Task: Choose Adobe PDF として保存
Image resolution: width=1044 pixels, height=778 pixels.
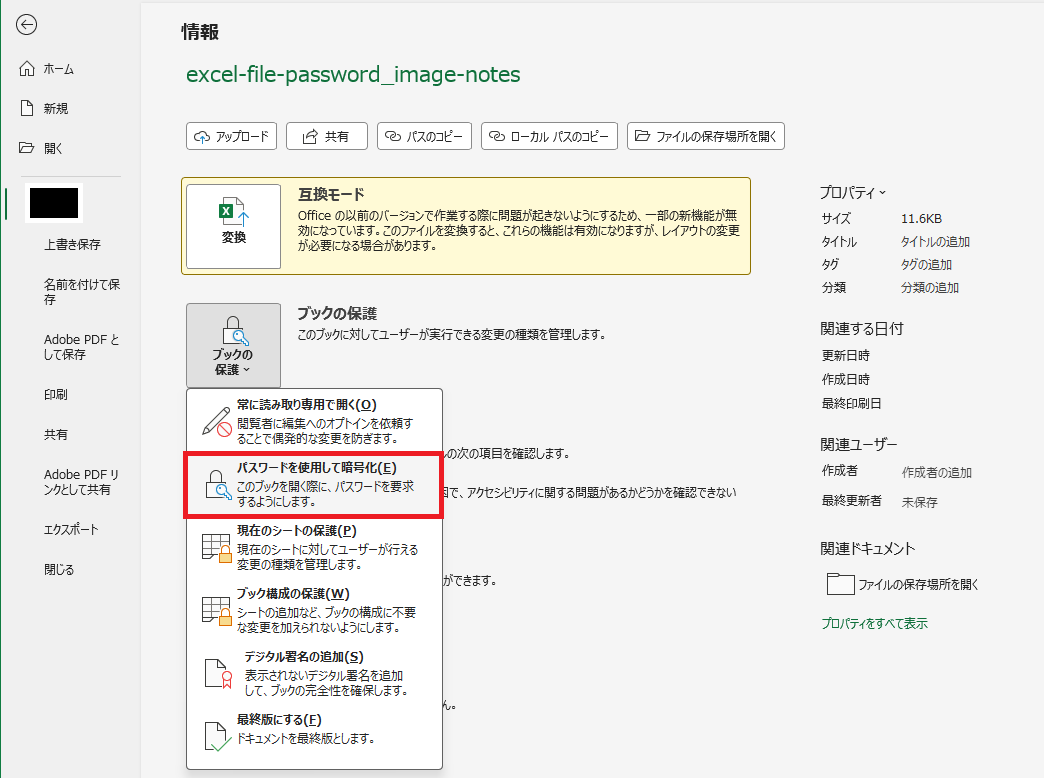Action: [x=81, y=346]
